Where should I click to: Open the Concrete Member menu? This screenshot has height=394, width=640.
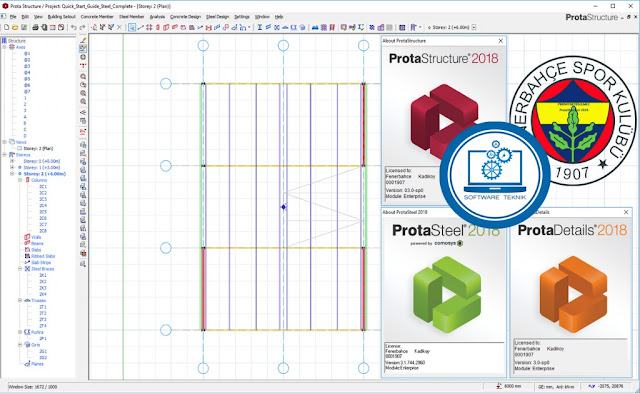click(97, 17)
